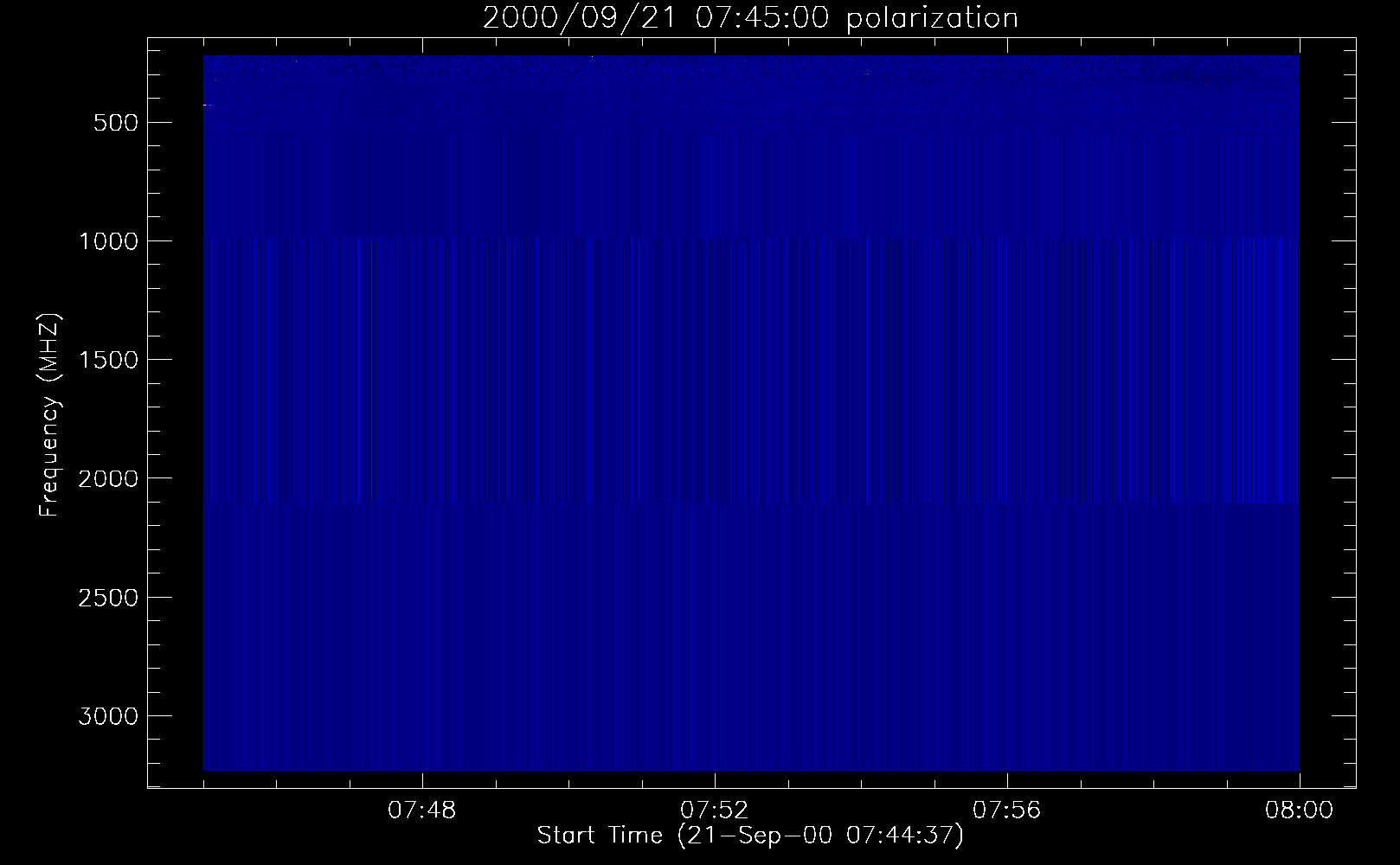Click the plot title '2000/09/21 07:45:00 polarization'
The height and width of the screenshot is (865, 1400).
click(750, 18)
